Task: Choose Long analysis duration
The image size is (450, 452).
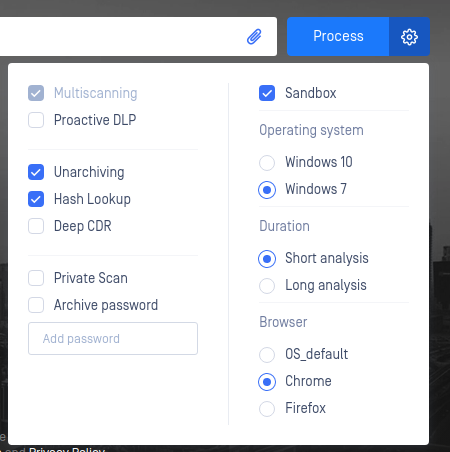Action: click(x=267, y=286)
